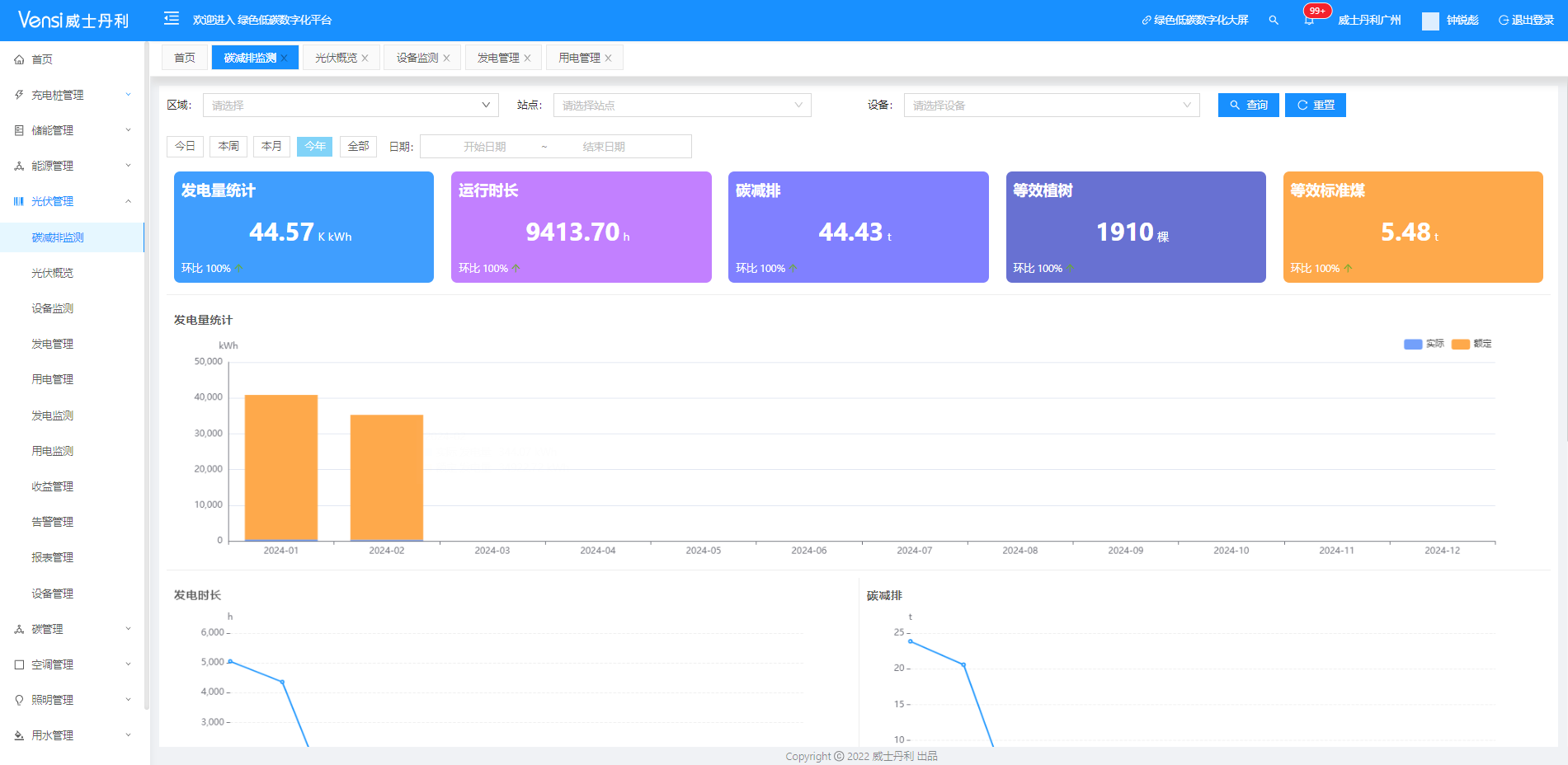Open 设备管理 in the sidebar
Viewport: 1568px width, 765px height.
pyautogui.click(x=52, y=594)
